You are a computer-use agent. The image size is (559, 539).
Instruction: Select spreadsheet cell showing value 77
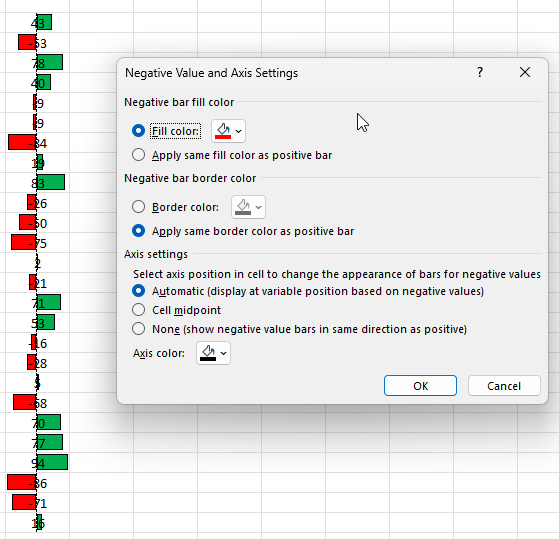tap(37, 442)
